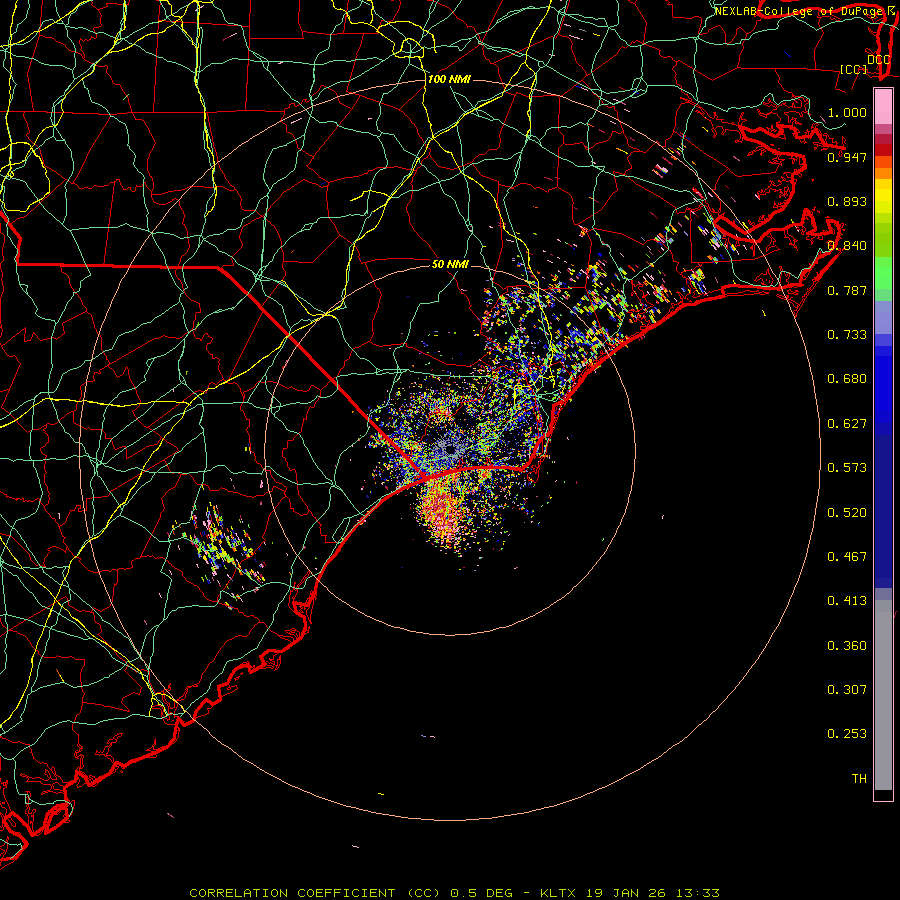Click the 0.413 legend value

pos(847,601)
